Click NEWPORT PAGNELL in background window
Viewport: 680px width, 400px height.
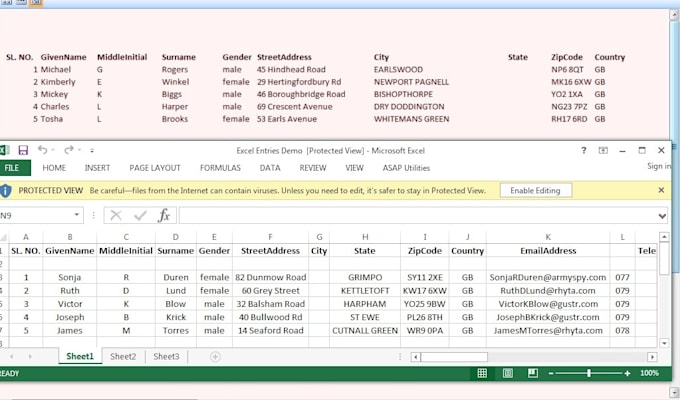click(411, 82)
